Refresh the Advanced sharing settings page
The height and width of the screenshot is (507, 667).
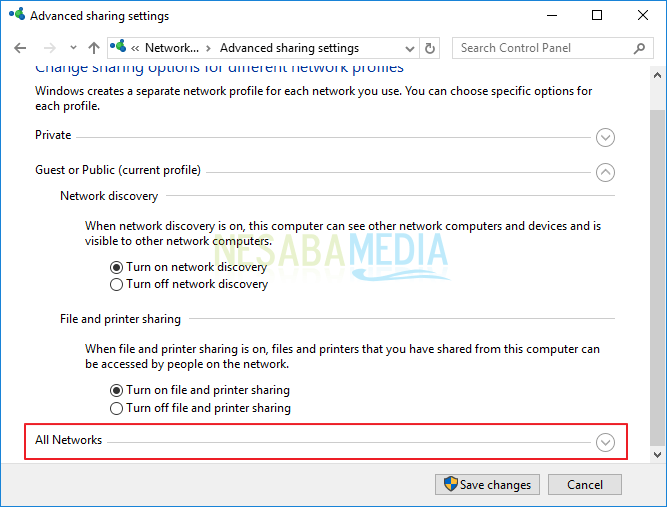coord(430,48)
